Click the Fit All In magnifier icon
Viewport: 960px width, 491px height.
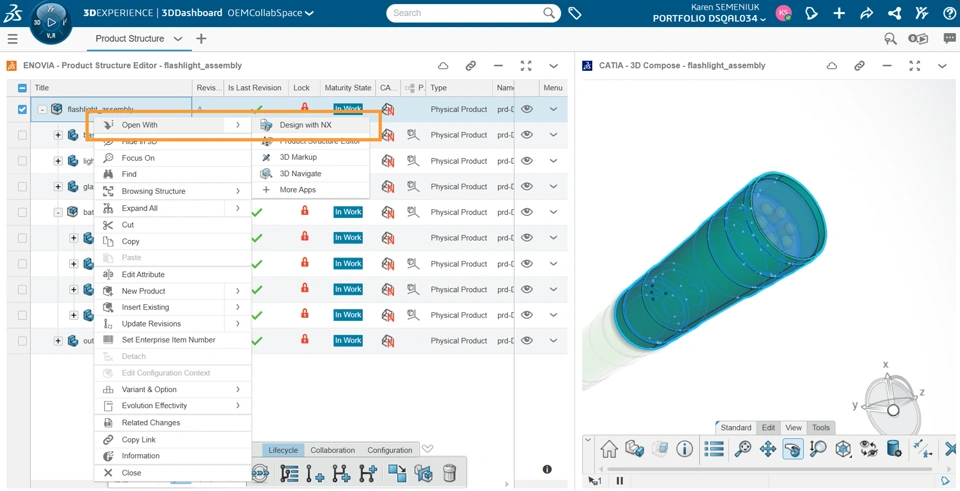(743, 449)
